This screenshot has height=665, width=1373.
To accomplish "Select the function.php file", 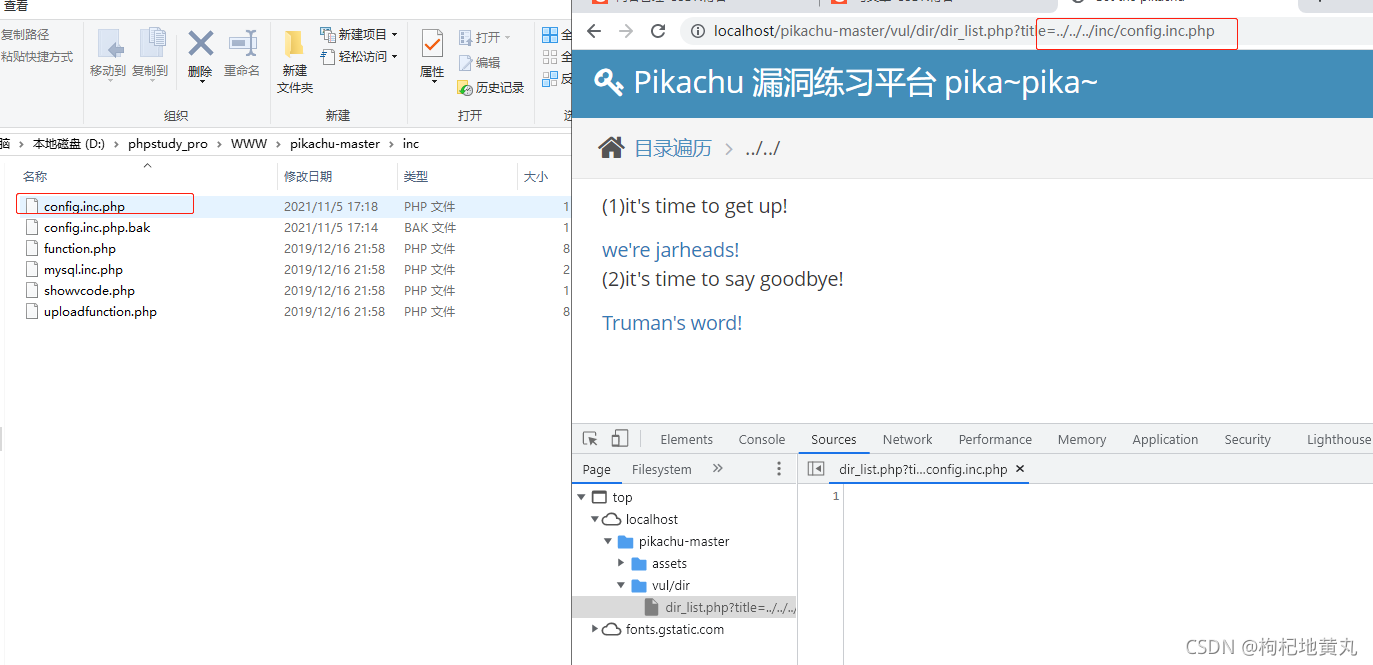I will (x=80, y=249).
